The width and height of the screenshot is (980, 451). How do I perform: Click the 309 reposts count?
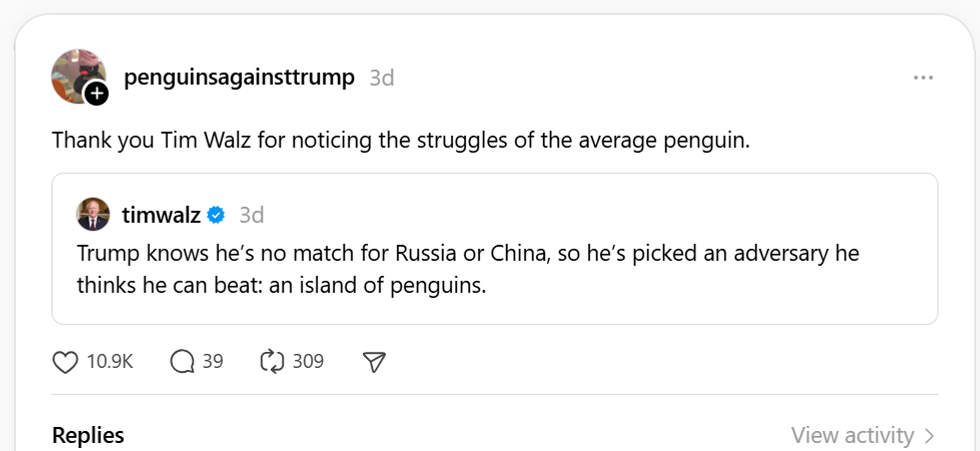pyautogui.click(x=308, y=362)
